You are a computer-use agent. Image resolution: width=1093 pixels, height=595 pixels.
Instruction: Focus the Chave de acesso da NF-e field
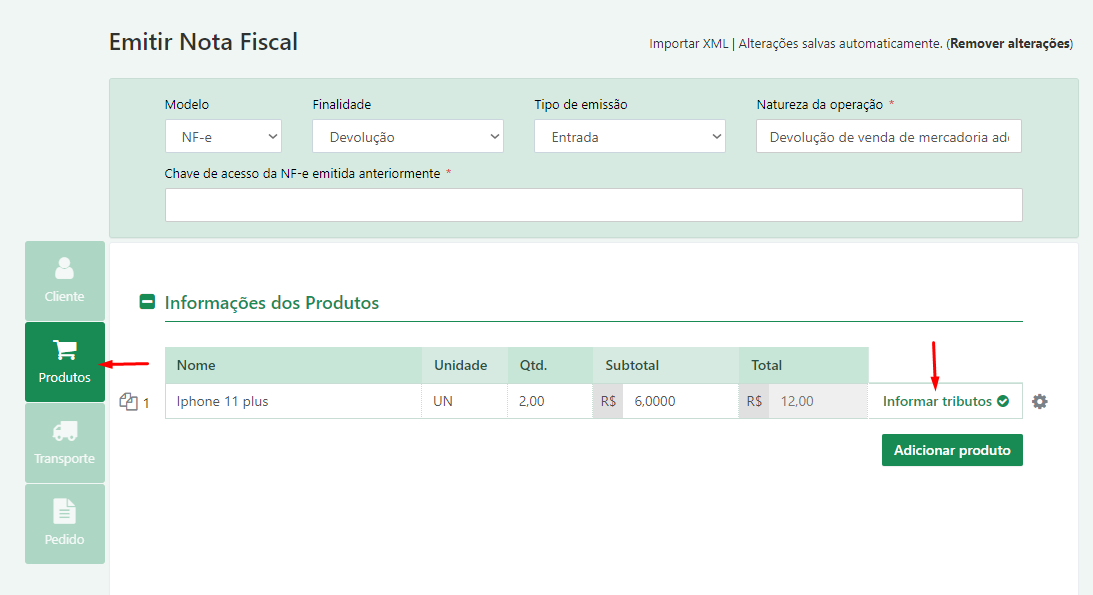594,205
